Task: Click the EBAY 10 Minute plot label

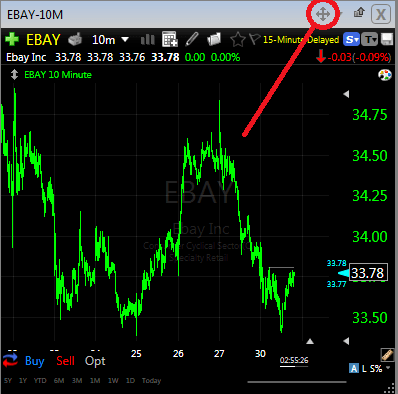Action: tap(58, 74)
